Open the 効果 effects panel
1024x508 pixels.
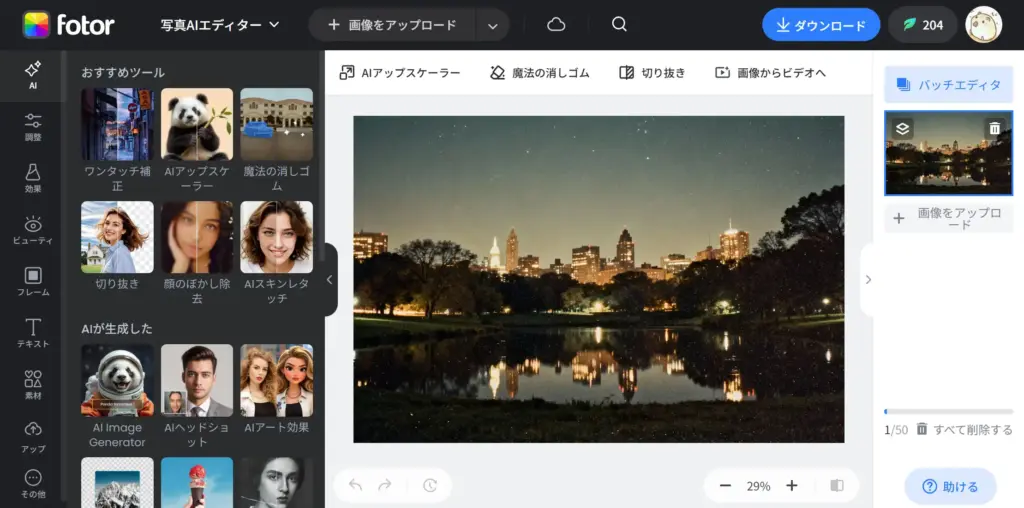[x=33, y=178]
